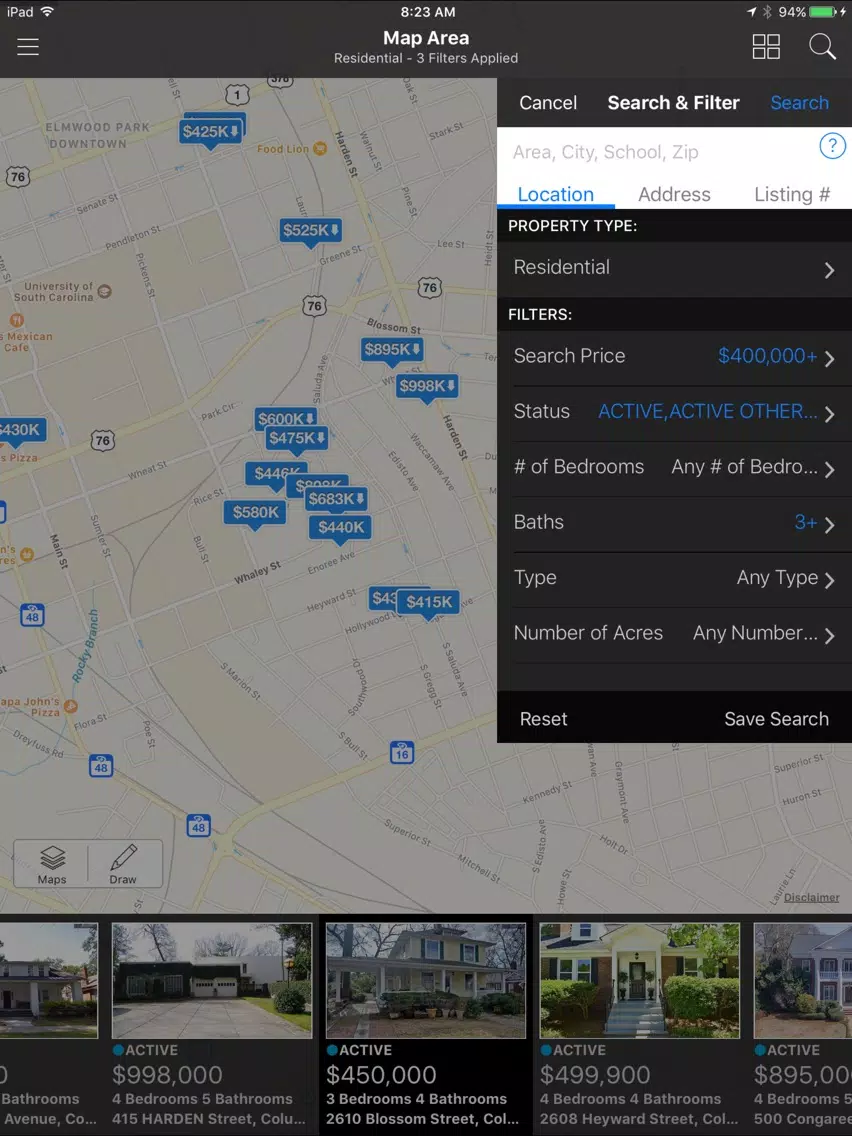This screenshot has width=852, height=1136.
Task: Select the $425K map price pin
Action: click(x=210, y=132)
